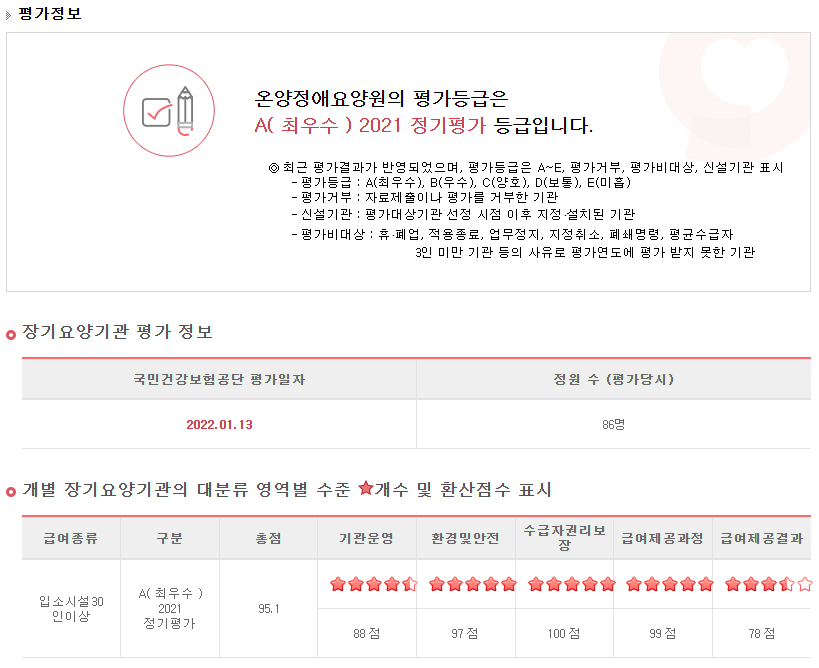The width and height of the screenshot is (819, 668).
Task: Click the 평가비대상 explanation line
Action: [x=512, y=235]
